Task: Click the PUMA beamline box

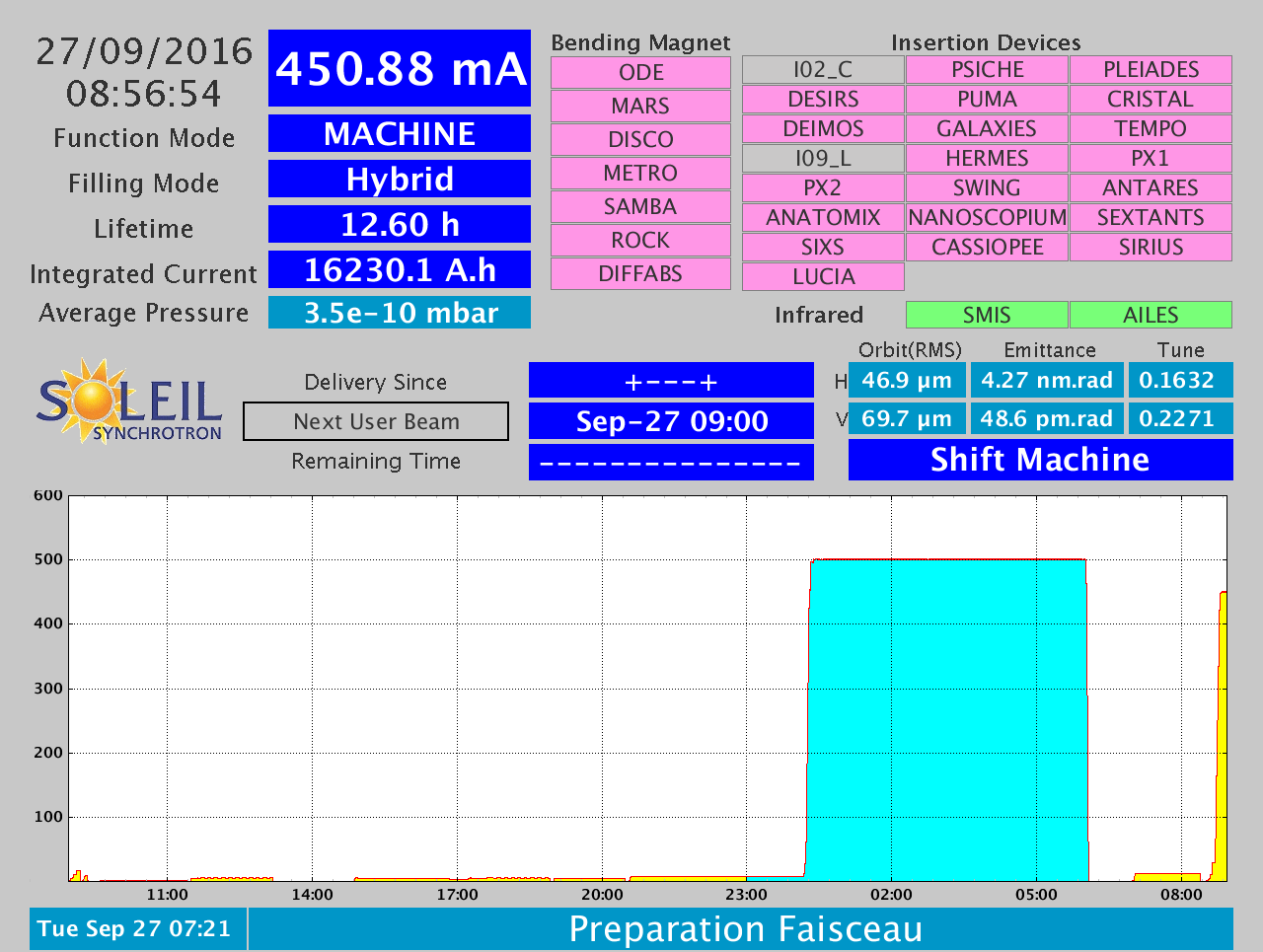Action: coord(987,100)
